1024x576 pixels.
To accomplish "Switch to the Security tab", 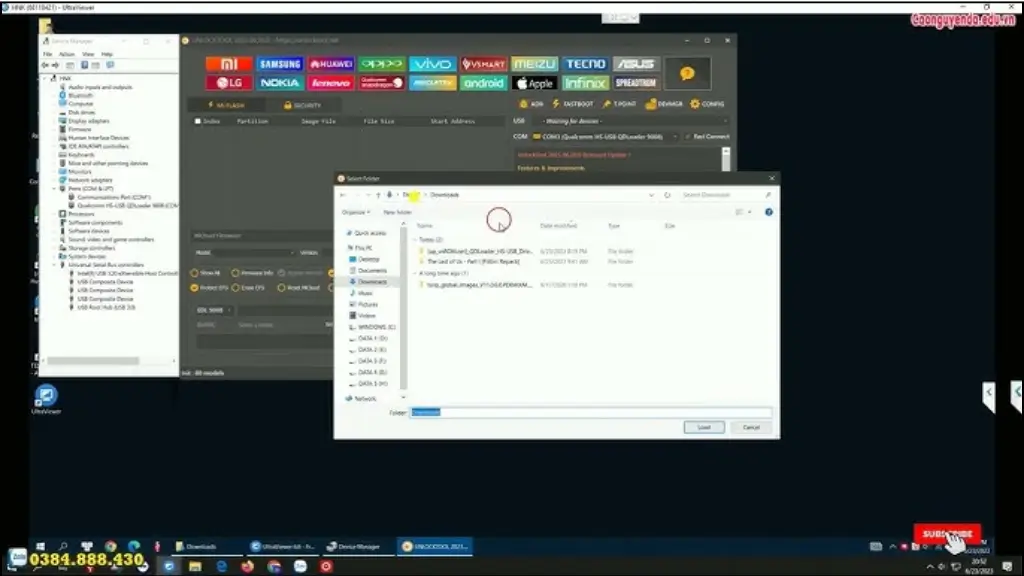I will click(302, 105).
